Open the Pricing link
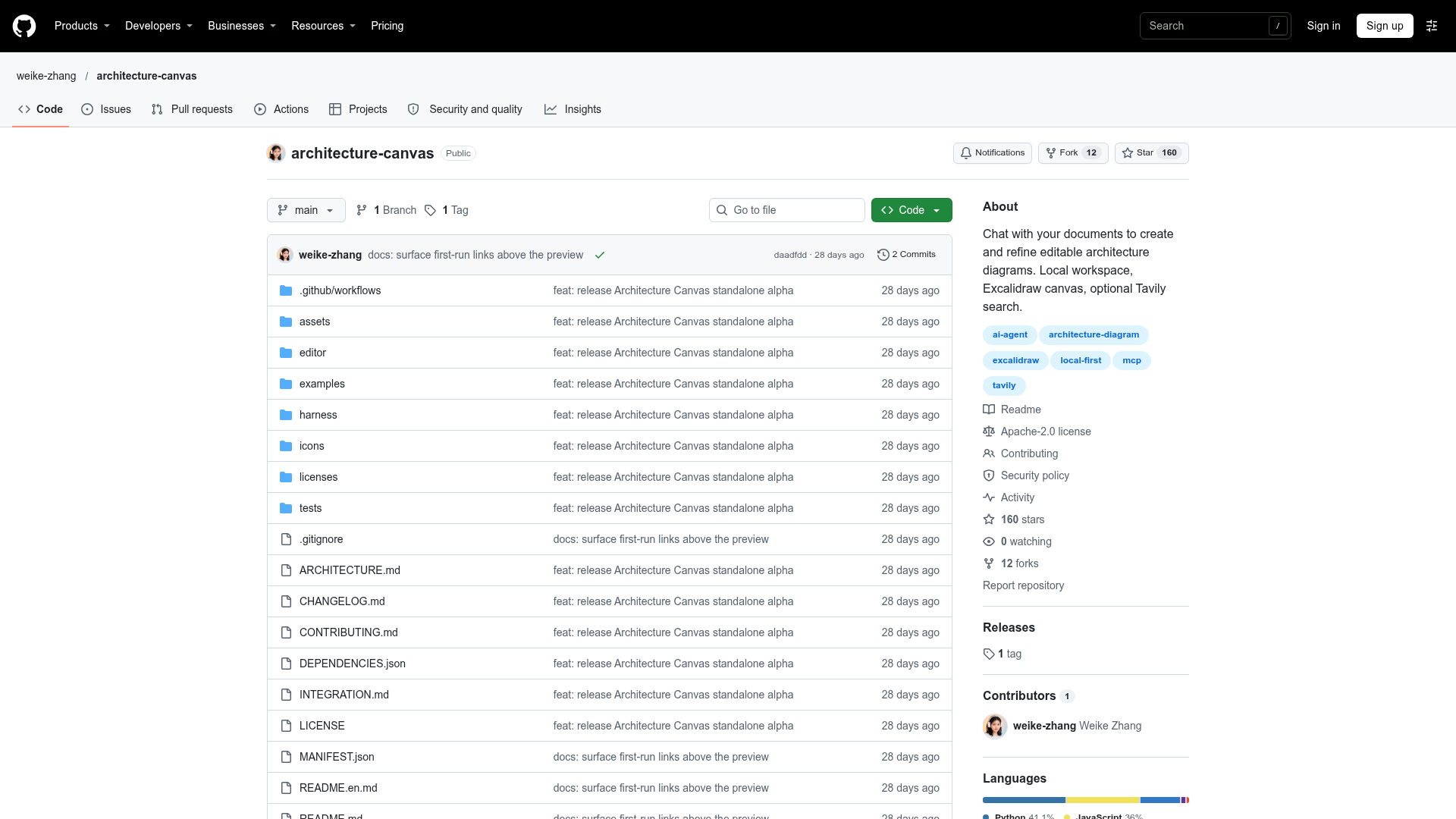1456x819 pixels. [387, 26]
